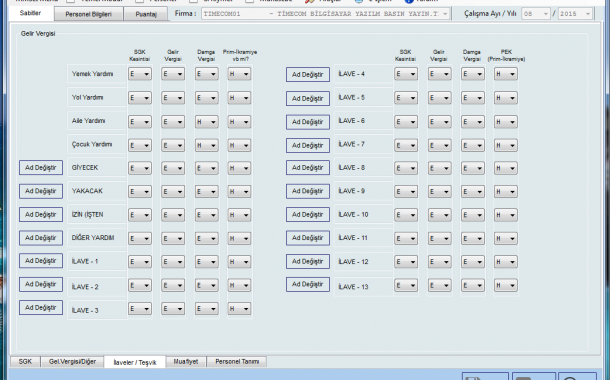The width and height of the screenshot is (610, 380).
Task: Open İLAVE - 2 SGK Kesintisi dropdown
Action: (140, 285)
